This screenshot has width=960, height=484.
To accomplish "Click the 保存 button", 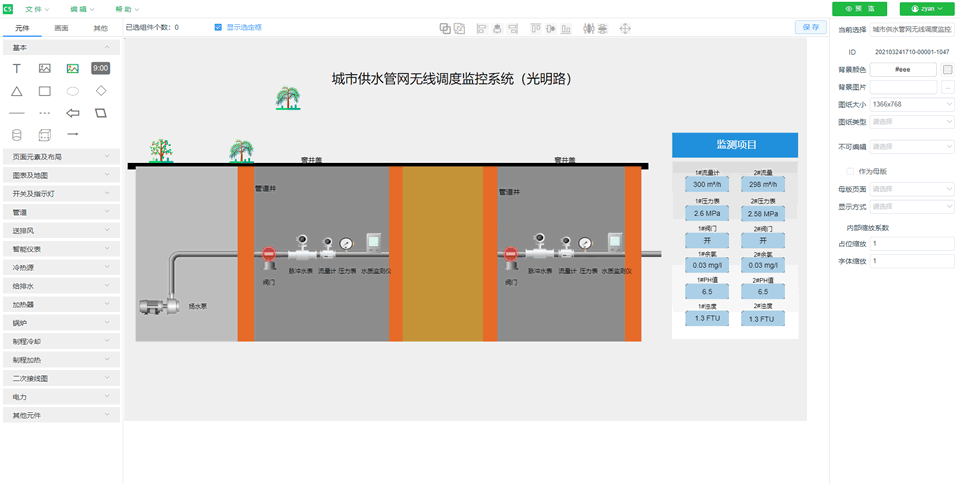I will coord(811,27).
